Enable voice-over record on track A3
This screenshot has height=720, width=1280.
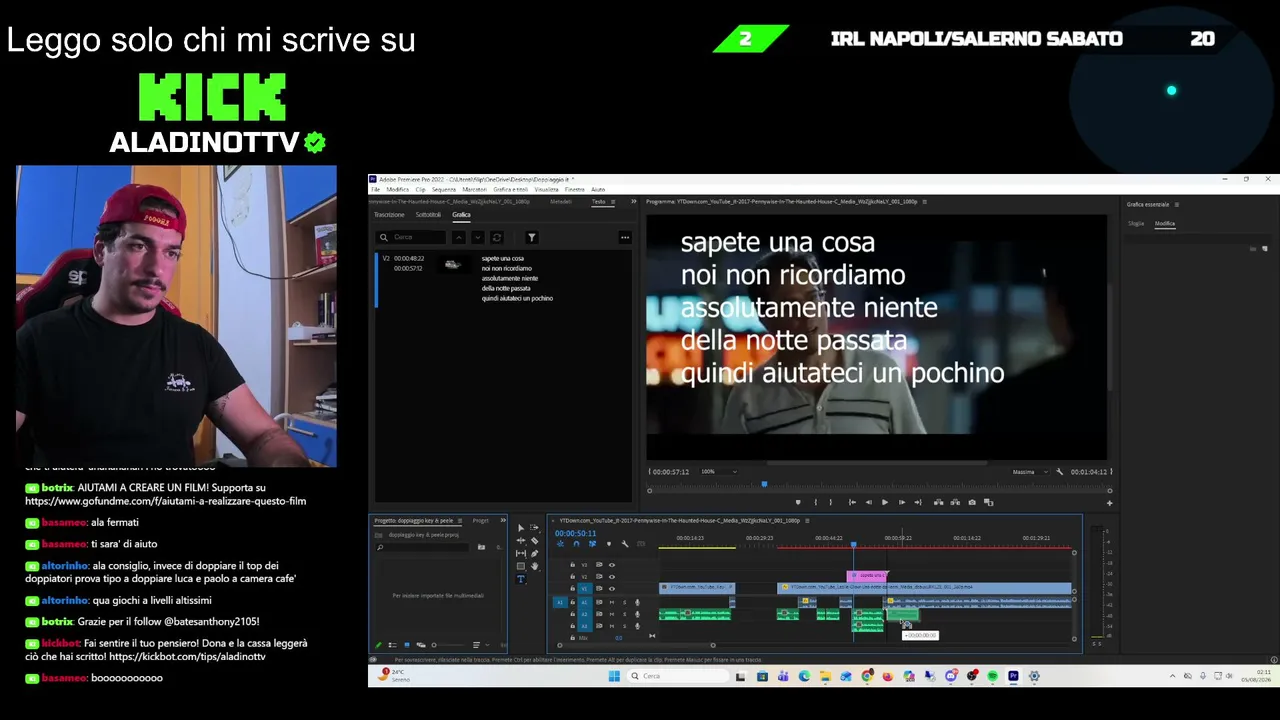[x=637, y=626]
